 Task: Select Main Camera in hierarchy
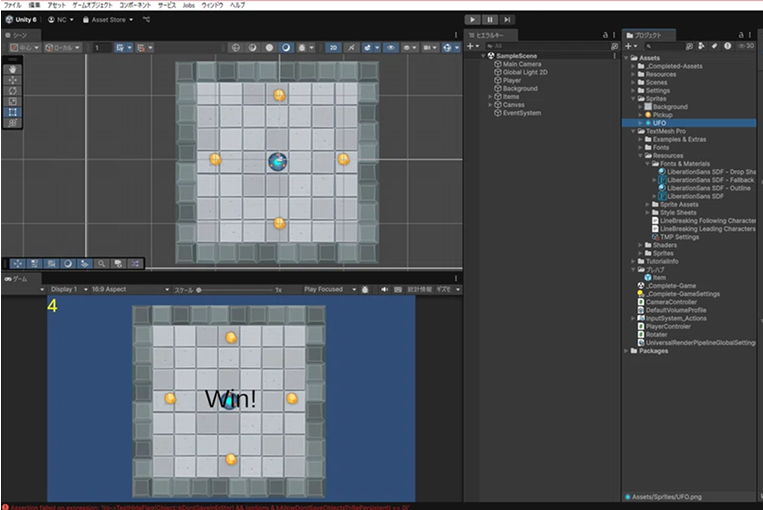pyautogui.click(x=523, y=64)
